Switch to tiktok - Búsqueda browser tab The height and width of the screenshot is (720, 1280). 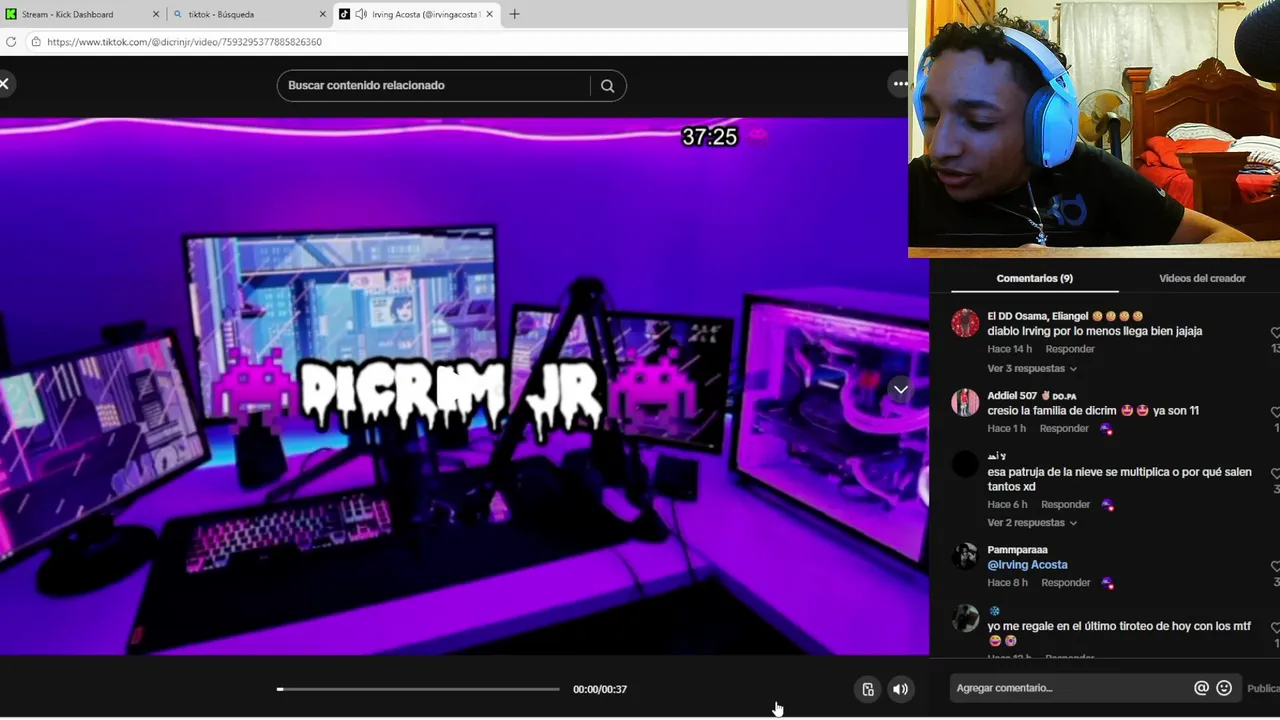[250, 14]
